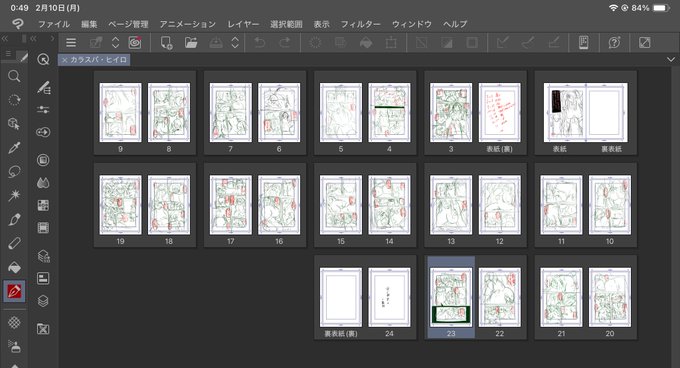Click the Undo arrow
680x368 pixels.
click(x=259, y=42)
